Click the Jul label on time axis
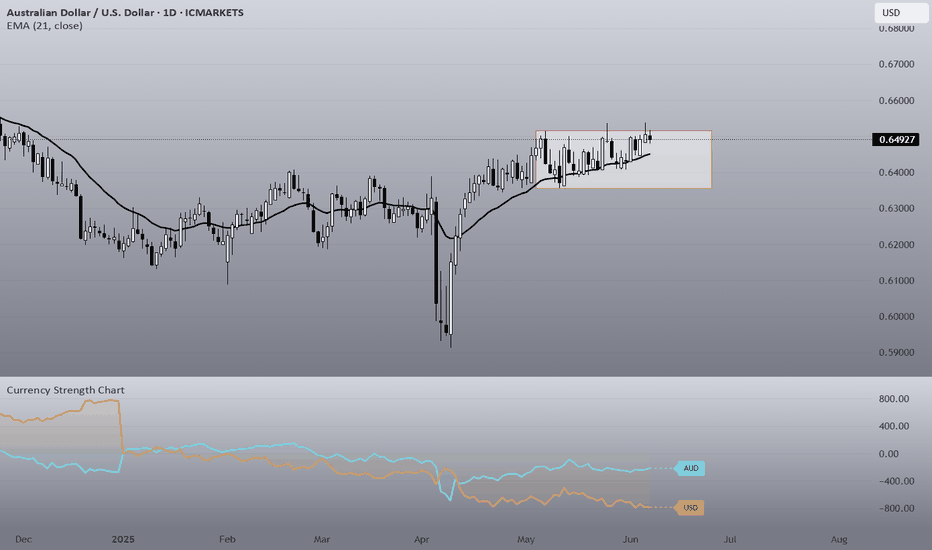Viewport: 932px width, 550px height. 730,539
